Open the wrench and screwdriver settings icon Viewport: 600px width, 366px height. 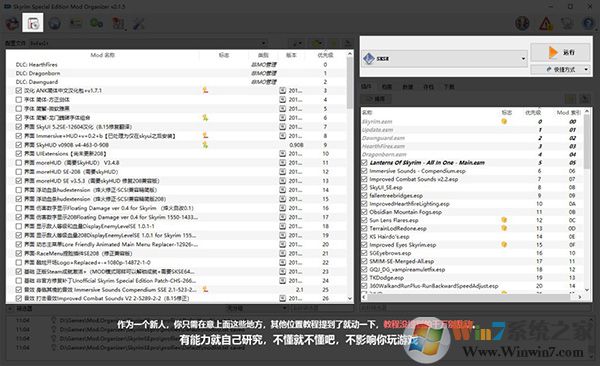click(x=138, y=24)
